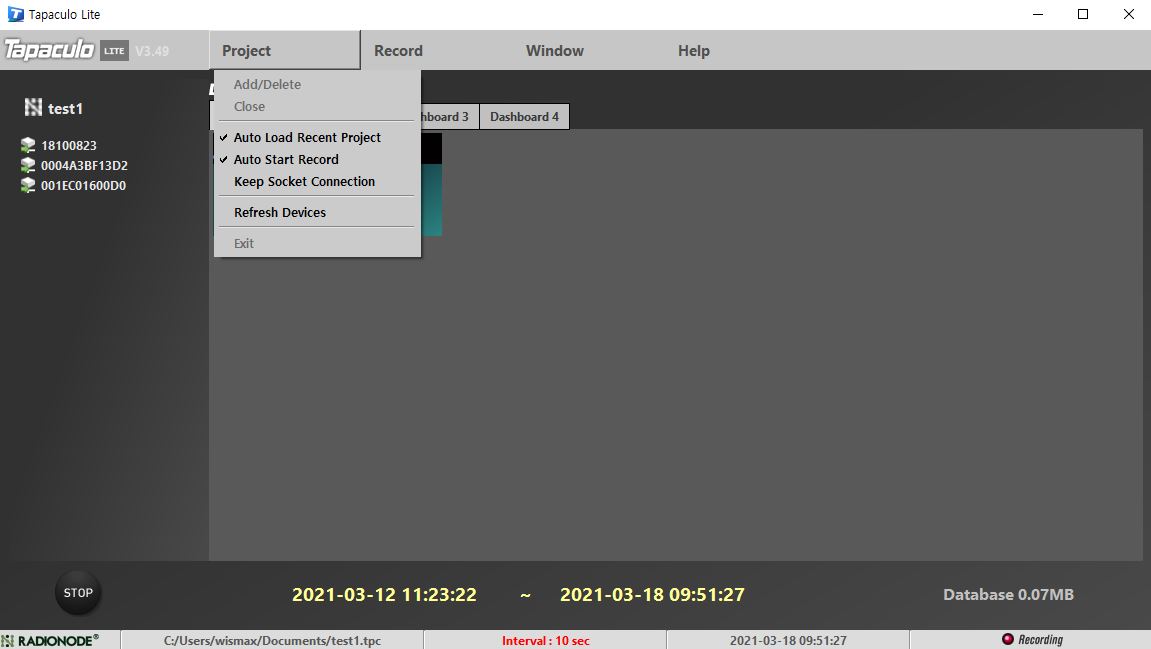Maximize the Tapaculo Lite window
Image resolution: width=1151 pixels, height=649 pixels.
pos(1083,14)
